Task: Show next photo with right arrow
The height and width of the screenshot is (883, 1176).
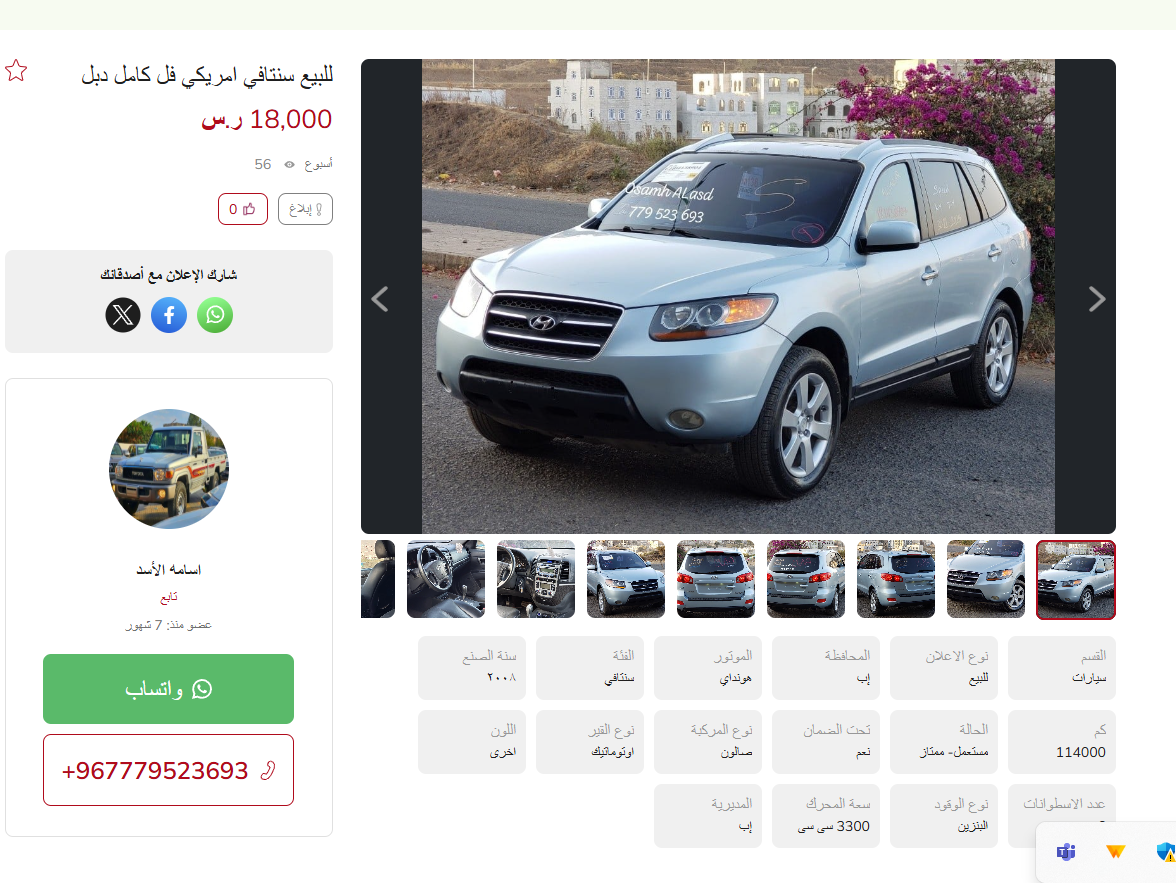Action: (1096, 299)
